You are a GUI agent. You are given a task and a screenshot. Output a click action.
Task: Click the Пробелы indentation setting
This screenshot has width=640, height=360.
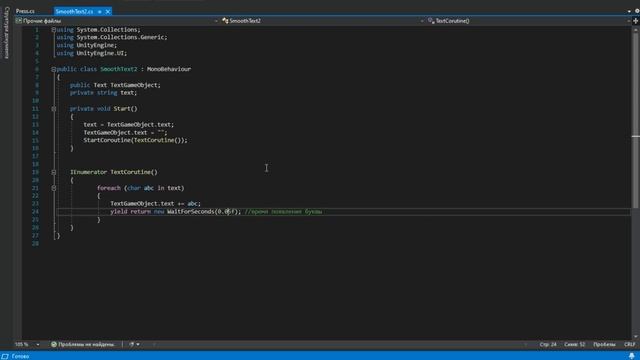tap(604, 344)
